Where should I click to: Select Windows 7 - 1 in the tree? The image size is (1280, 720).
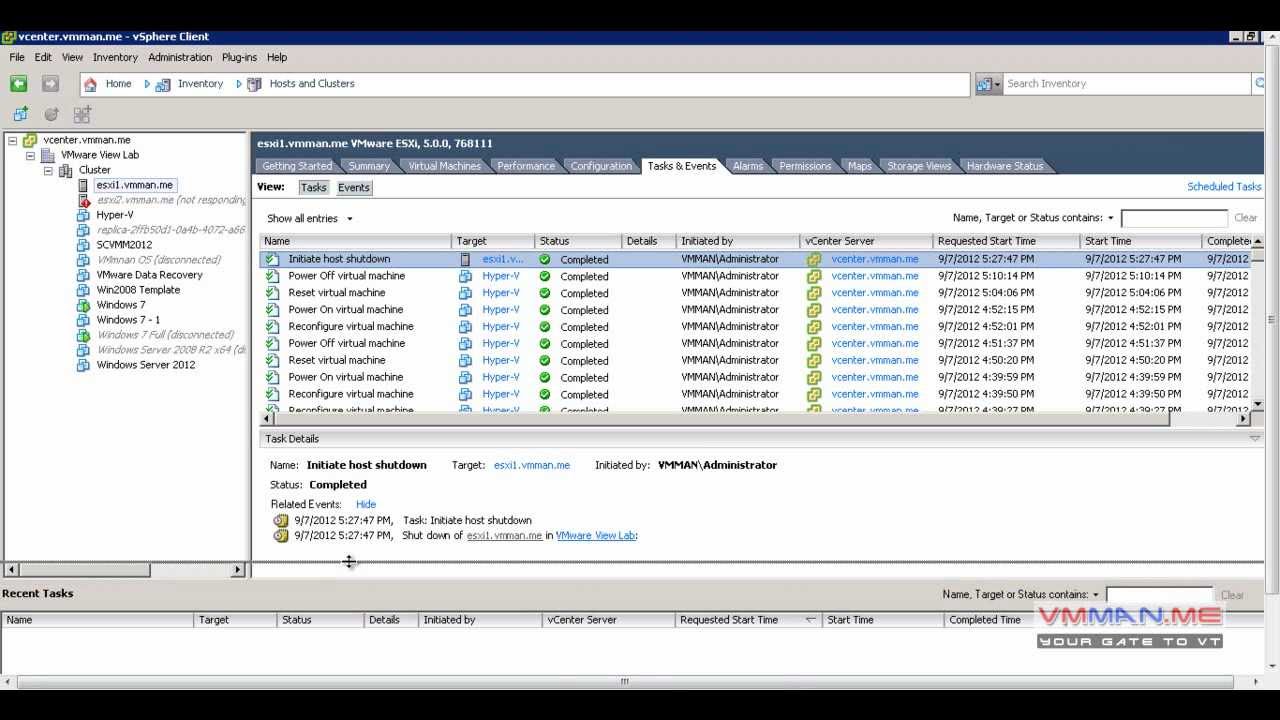(x=128, y=321)
